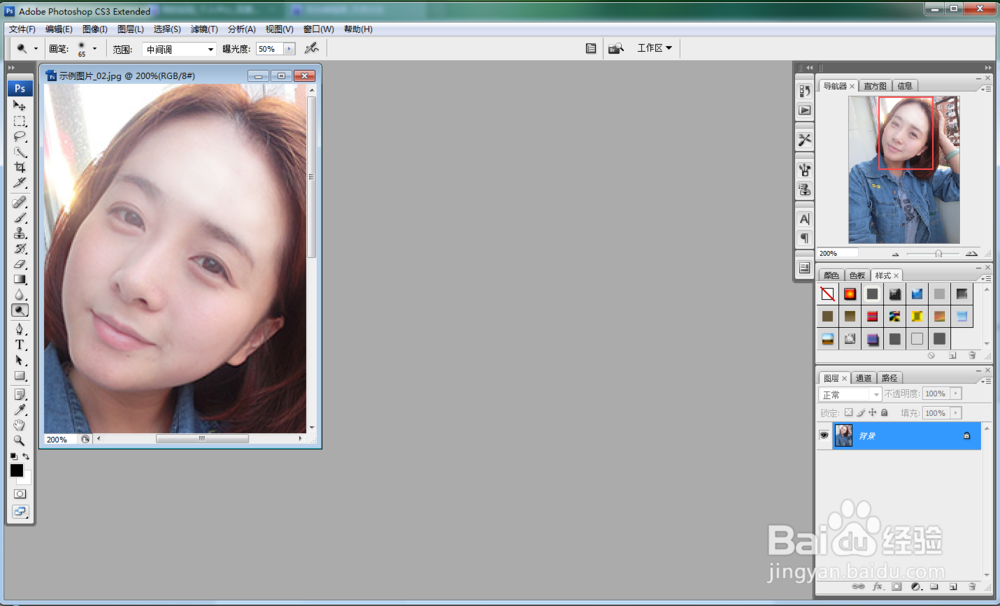The image size is (1000, 606).
Task: Add a layer mask button
Action: pyautogui.click(x=897, y=586)
